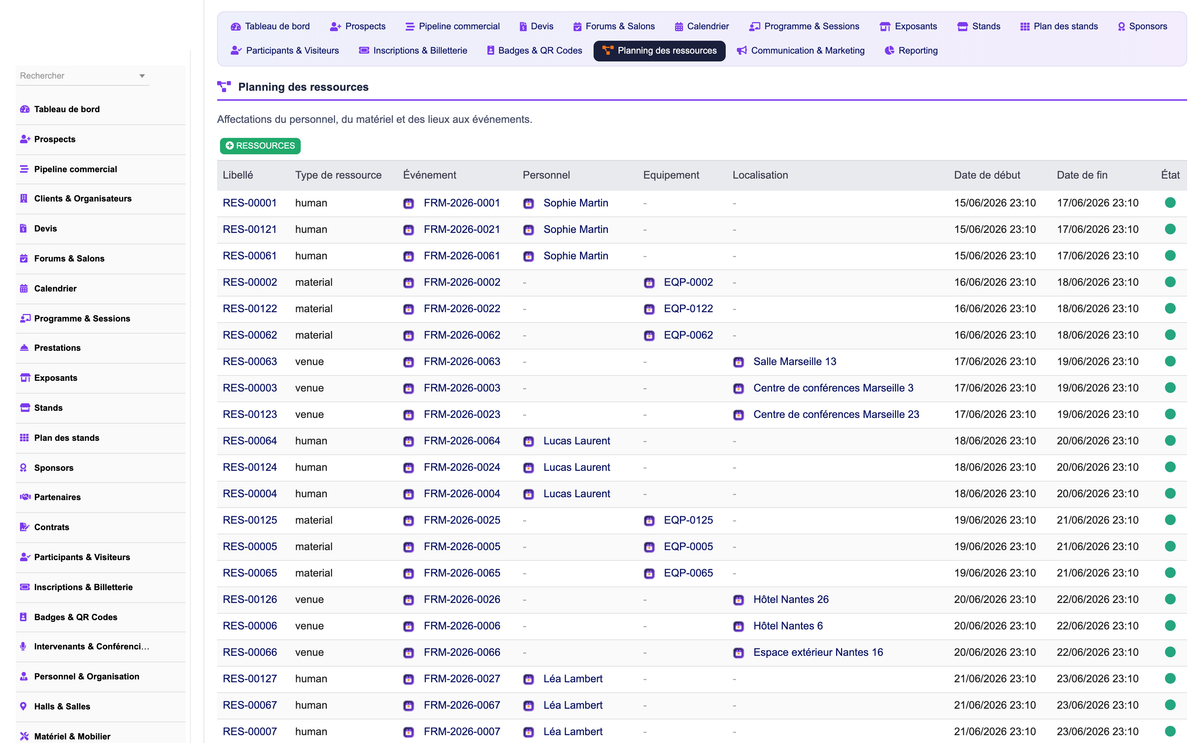Click the green state indicator for RES-00063
1200x743 pixels.
click(x=1170, y=362)
